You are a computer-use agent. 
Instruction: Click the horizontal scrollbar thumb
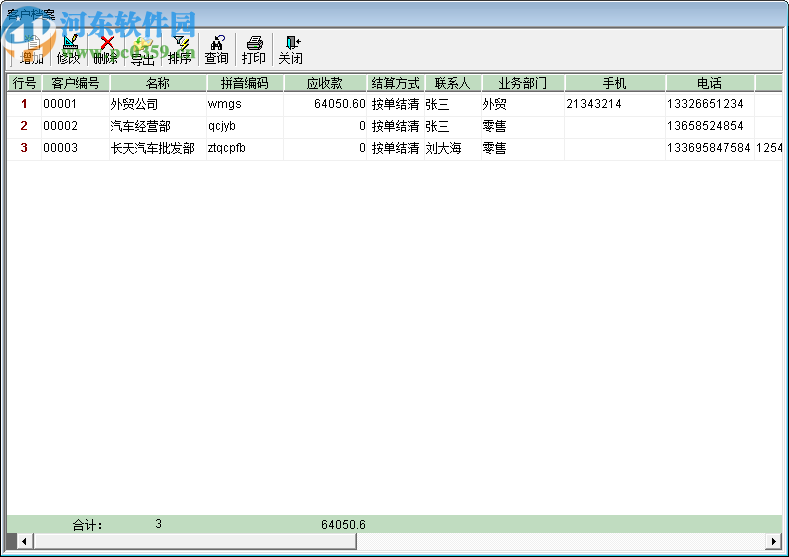(195, 541)
